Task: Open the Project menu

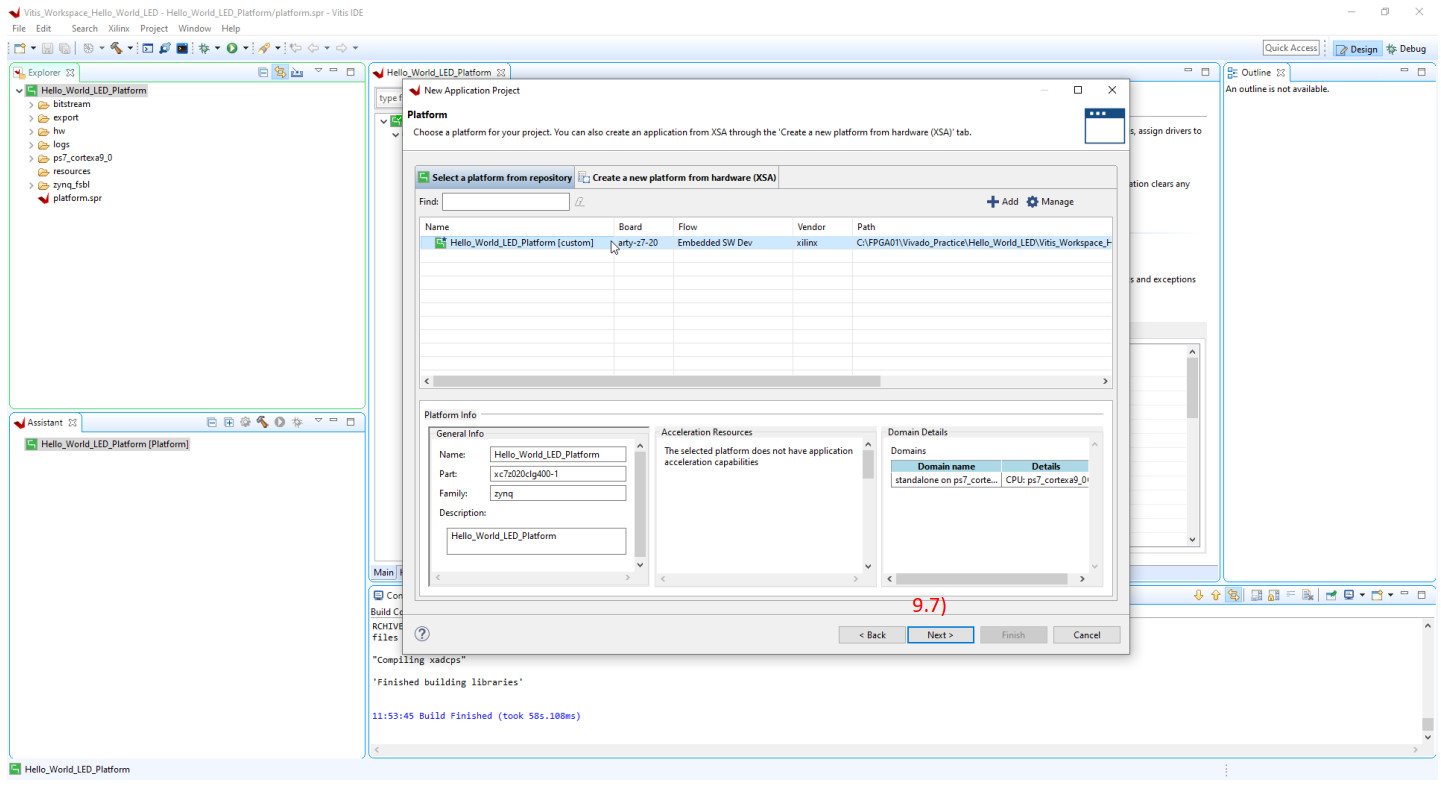Action: [154, 29]
